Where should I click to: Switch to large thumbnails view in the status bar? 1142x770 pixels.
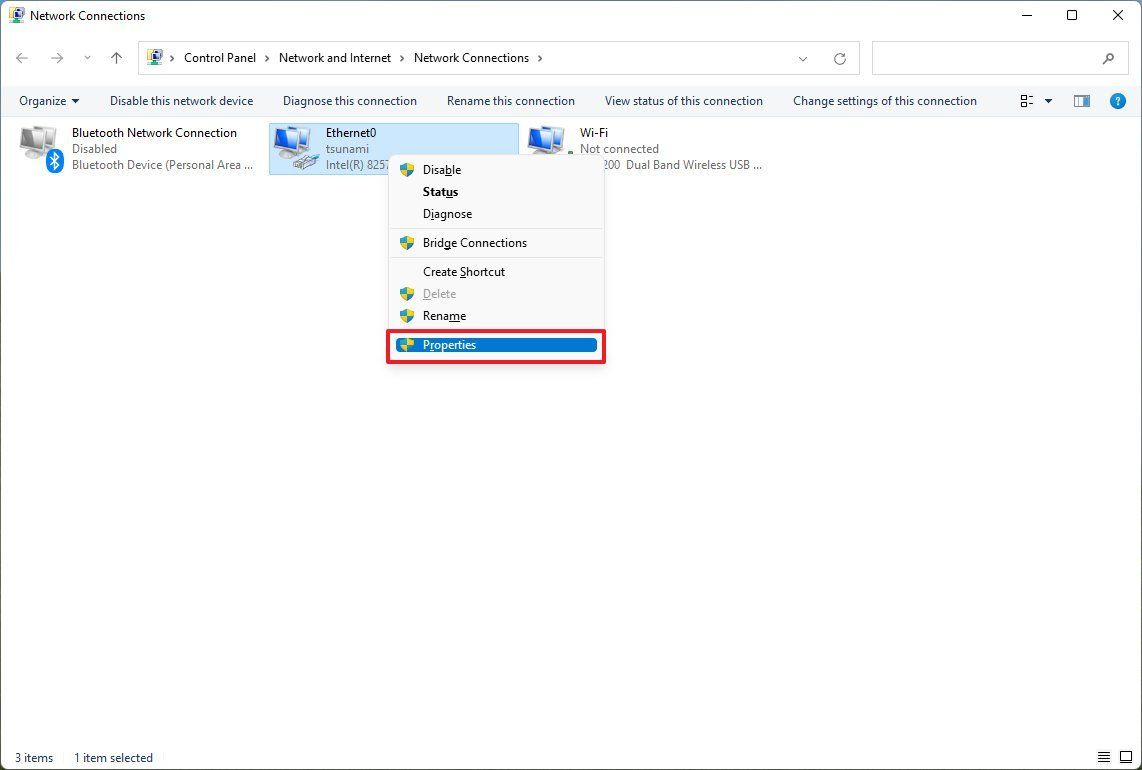point(1128,757)
